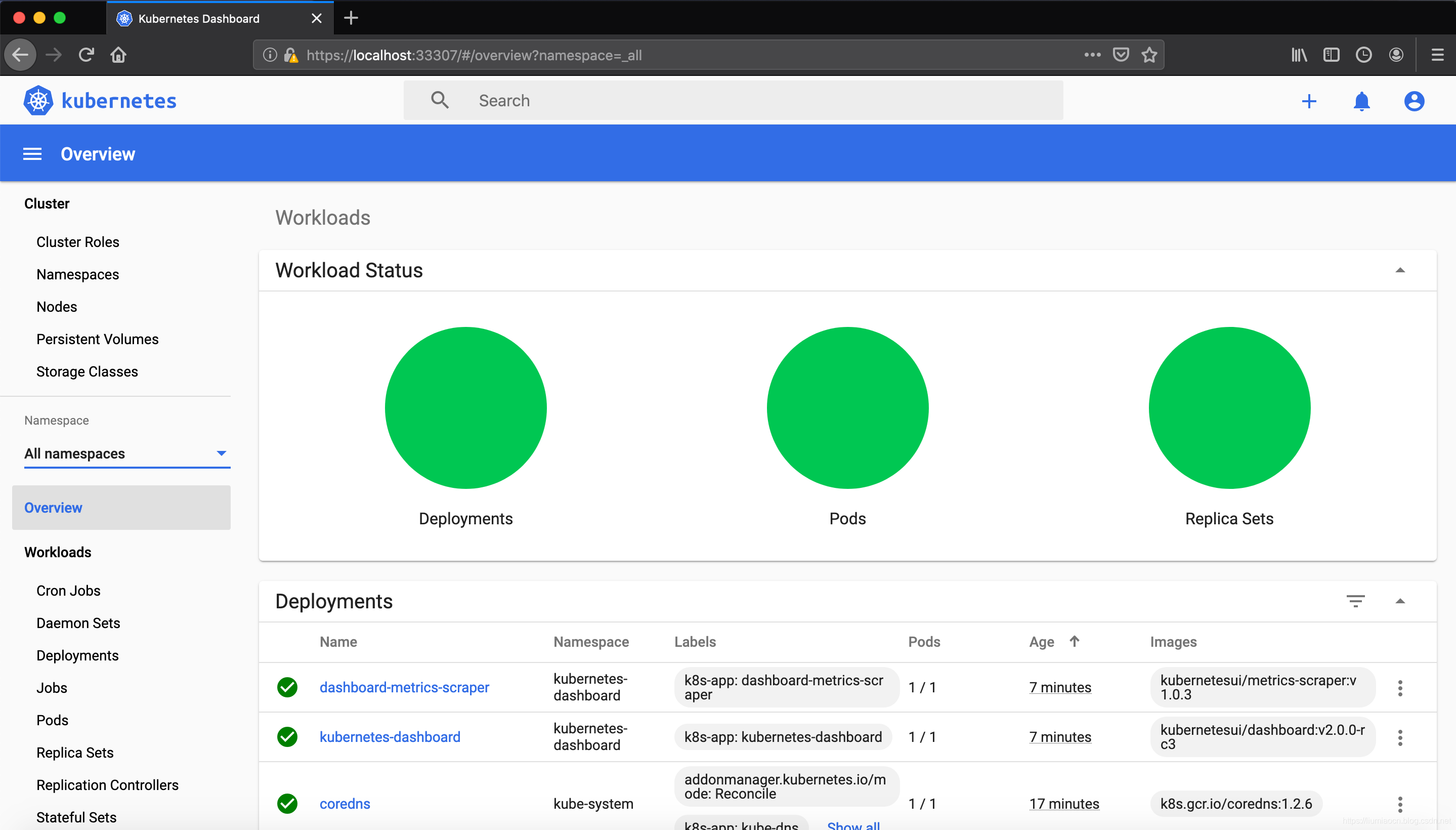Open Replica Sets in sidebar
The width and height of the screenshot is (1456, 830).
pyautogui.click(x=75, y=753)
